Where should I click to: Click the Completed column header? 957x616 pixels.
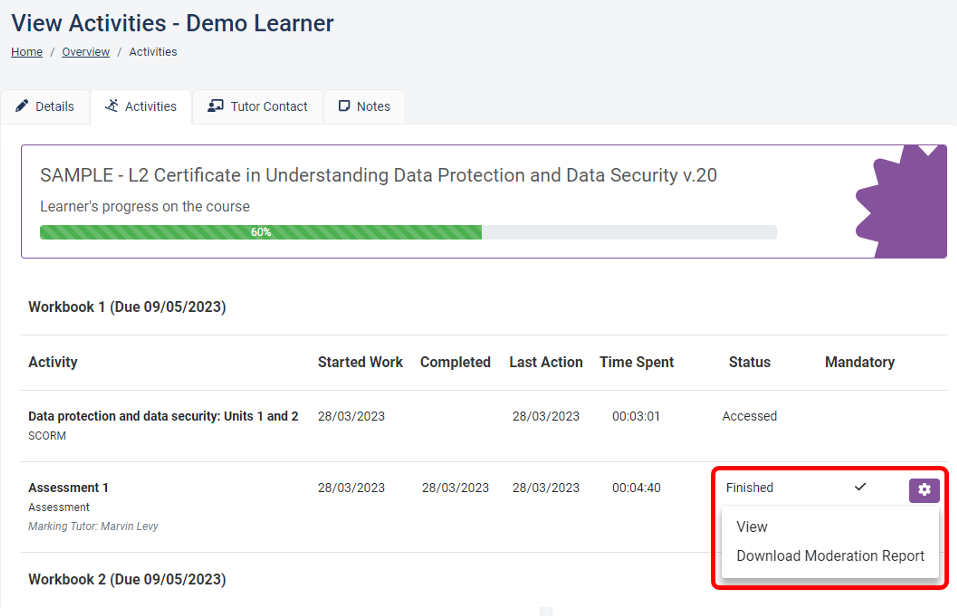coord(455,362)
